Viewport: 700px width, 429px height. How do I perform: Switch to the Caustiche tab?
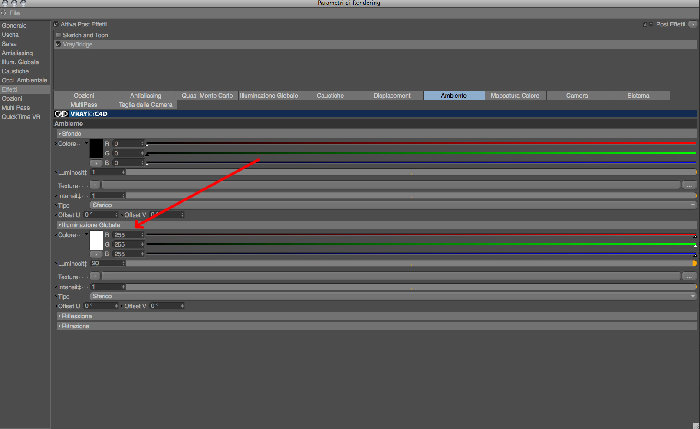click(x=330, y=96)
